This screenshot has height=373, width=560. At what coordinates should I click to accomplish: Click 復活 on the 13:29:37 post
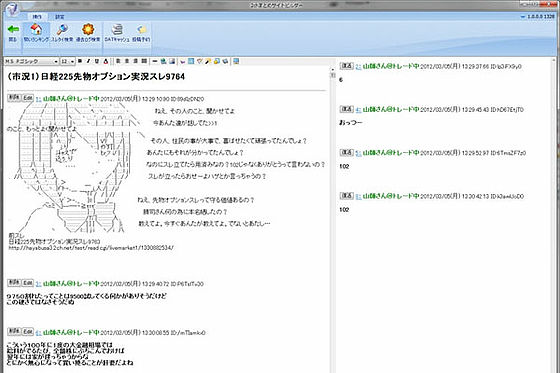click(346, 66)
